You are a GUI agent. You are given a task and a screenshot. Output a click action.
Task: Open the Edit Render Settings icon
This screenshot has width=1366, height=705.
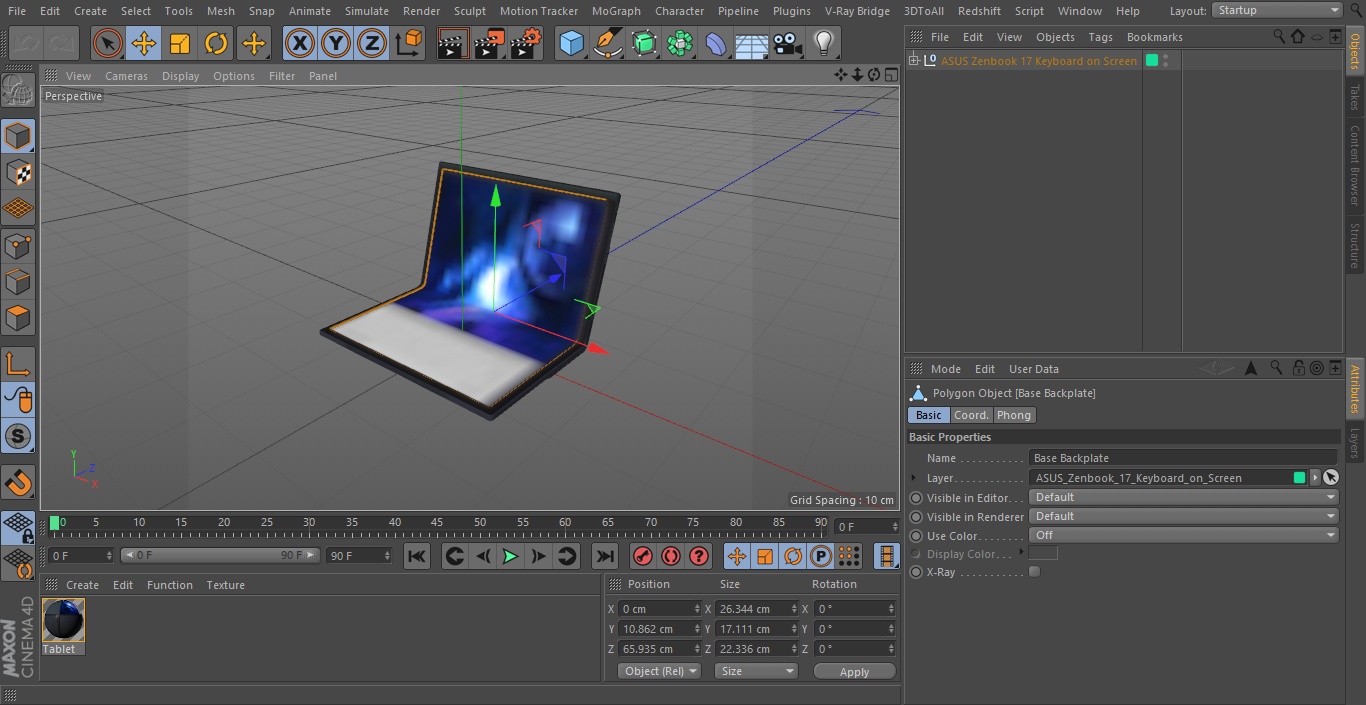(526, 43)
